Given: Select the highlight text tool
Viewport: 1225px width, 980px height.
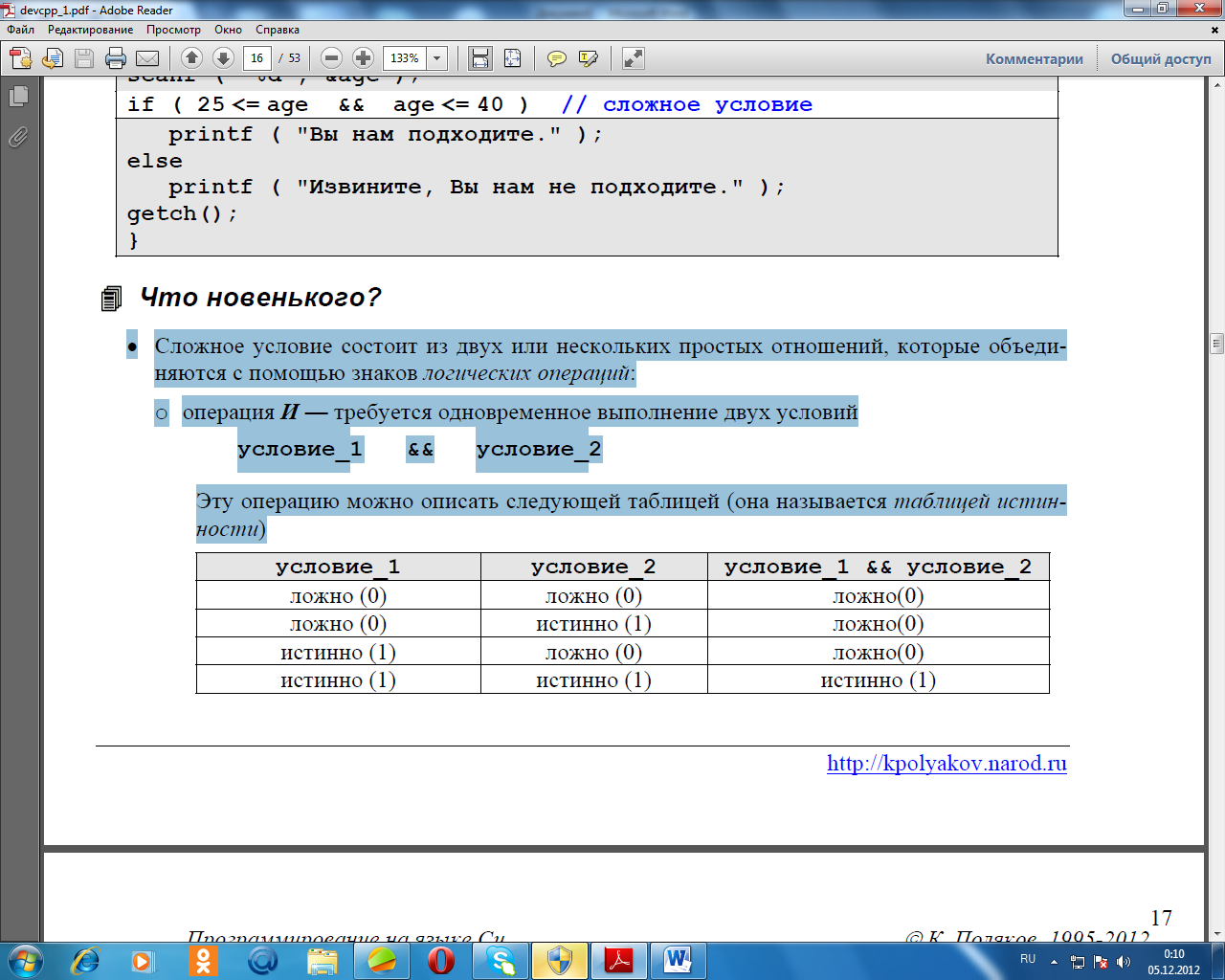Looking at the screenshot, I should click(588, 58).
